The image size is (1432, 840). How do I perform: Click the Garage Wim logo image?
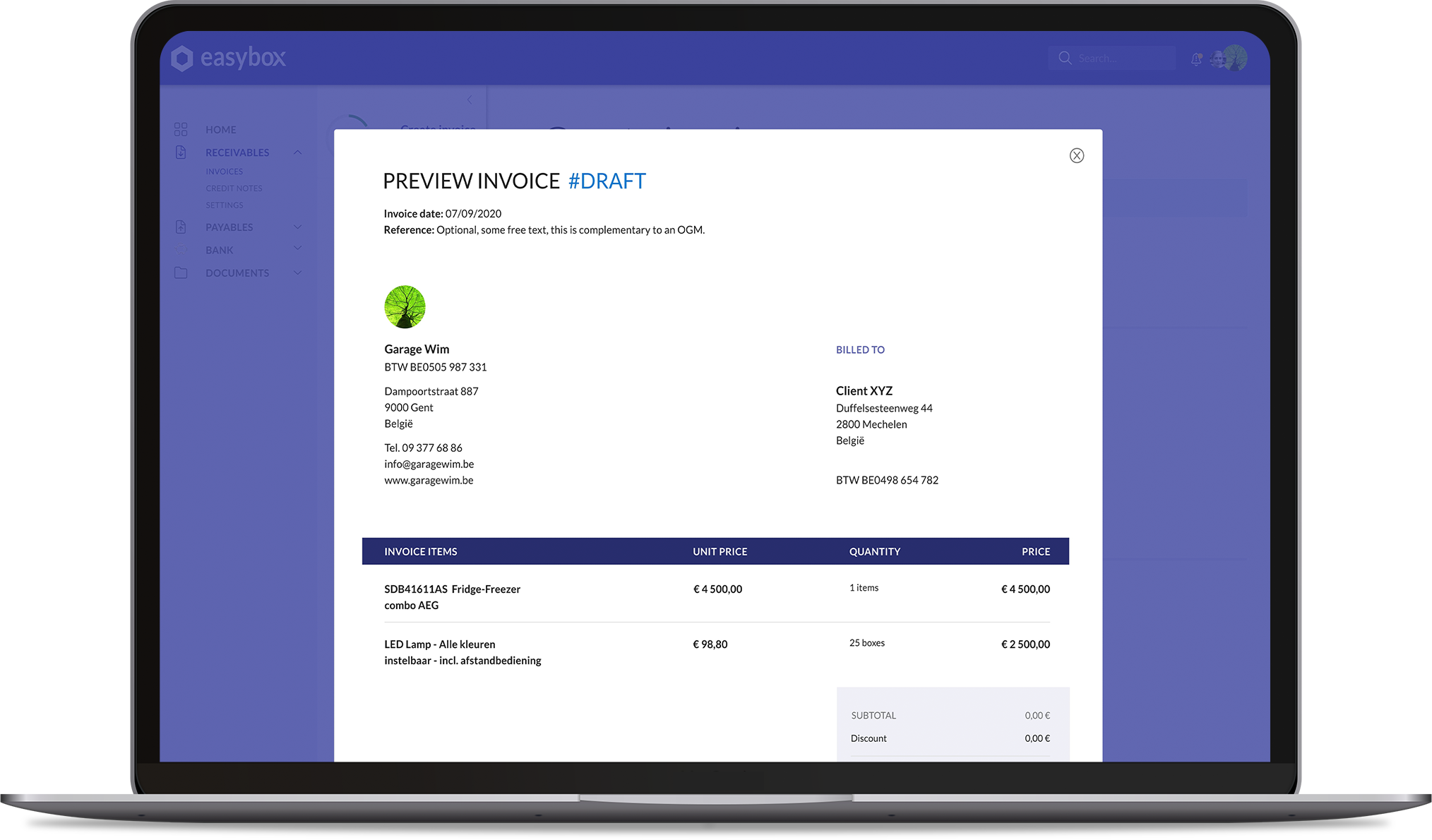click(405, 306)
